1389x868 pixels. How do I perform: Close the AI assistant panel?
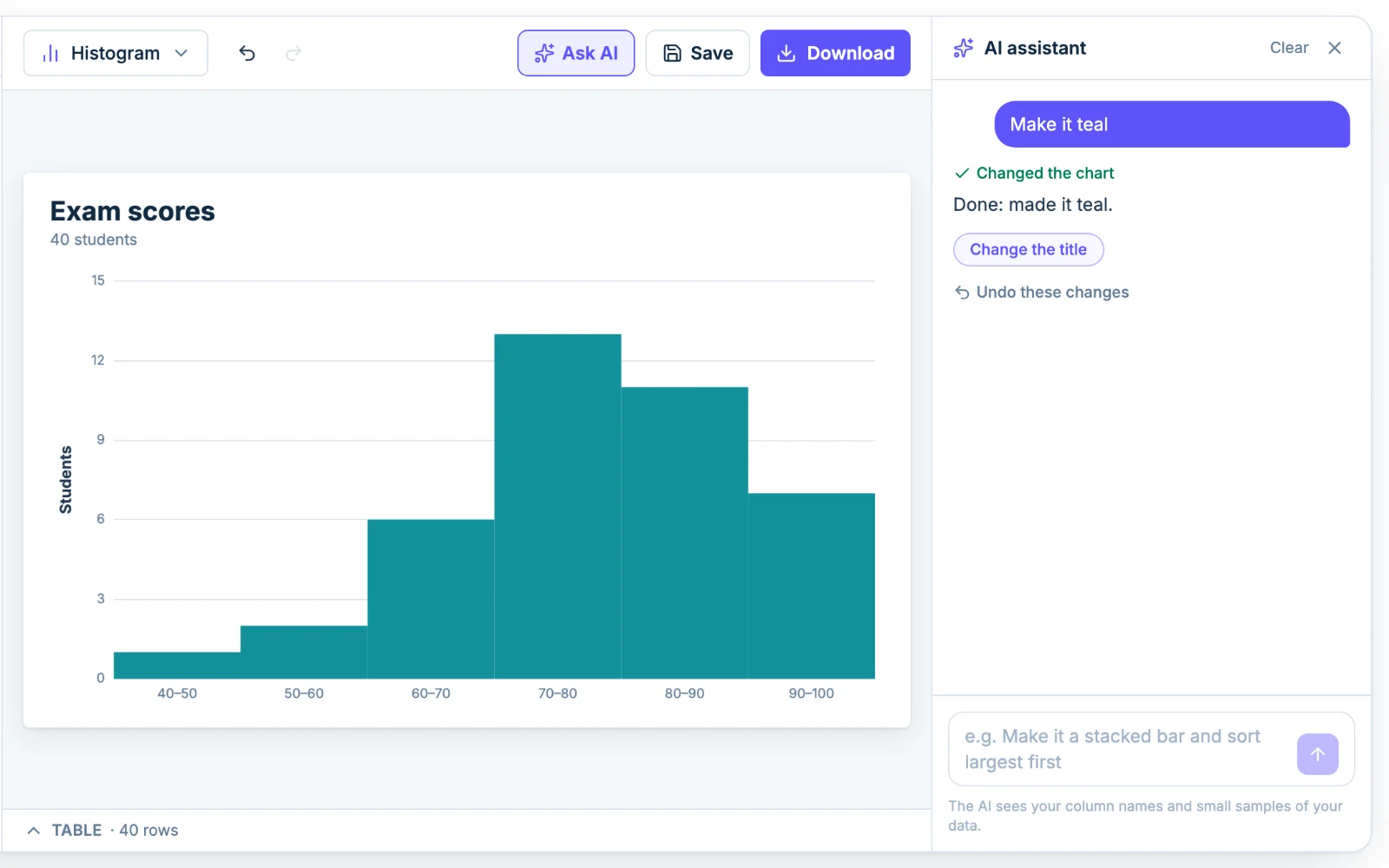pos(1334,48)
